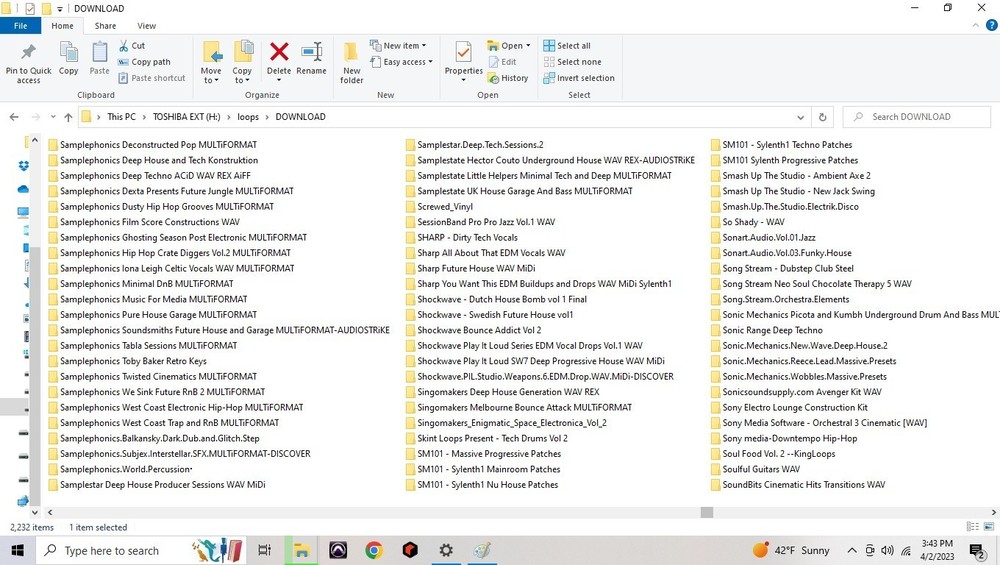Refresh the DOWNLOAD folder view
The image size is (1000, 565).
pos(823,117)
